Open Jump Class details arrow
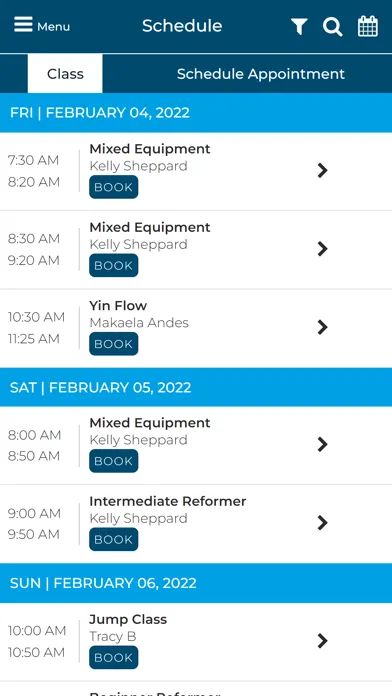Viewport: 392px width, 696px height. click(323, 641)
